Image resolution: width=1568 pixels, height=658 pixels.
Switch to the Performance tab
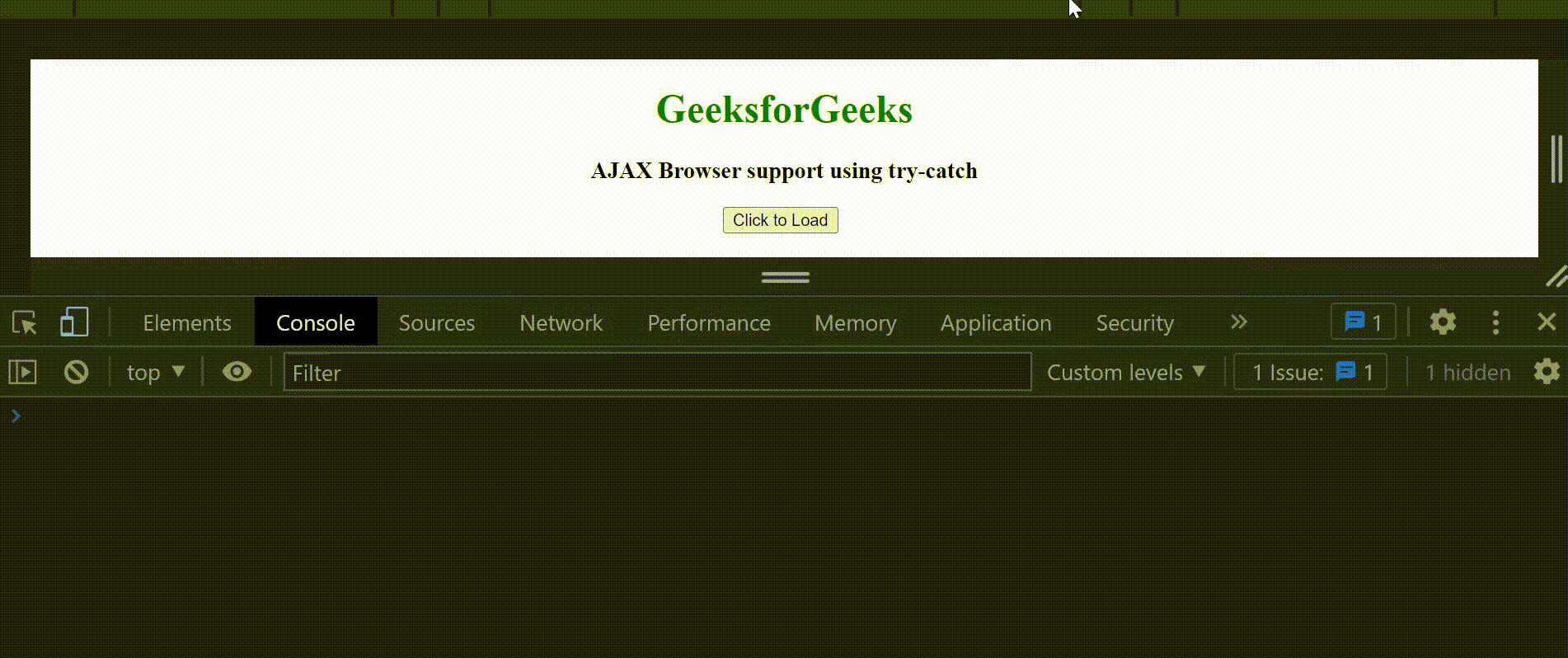(709, 322)
